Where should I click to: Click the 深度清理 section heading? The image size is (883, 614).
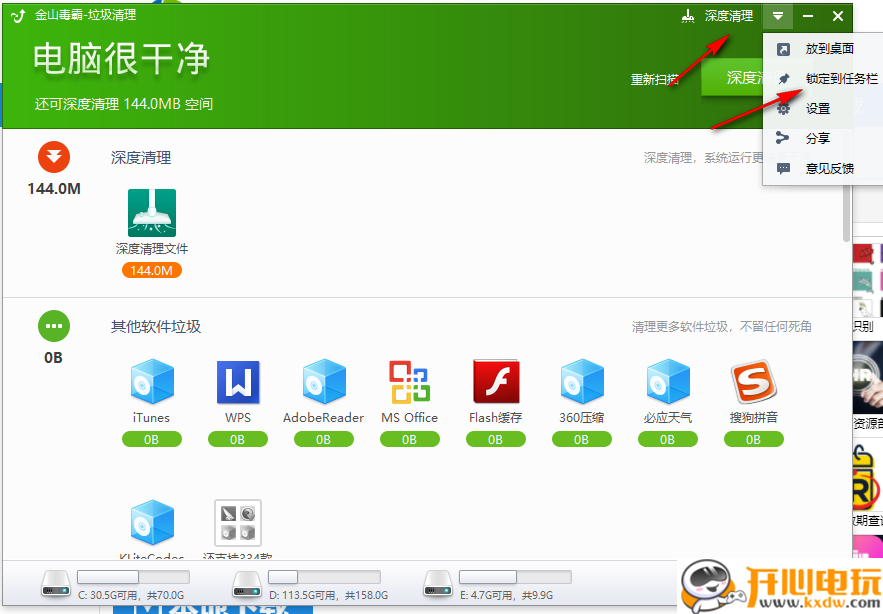click(141, 158)
